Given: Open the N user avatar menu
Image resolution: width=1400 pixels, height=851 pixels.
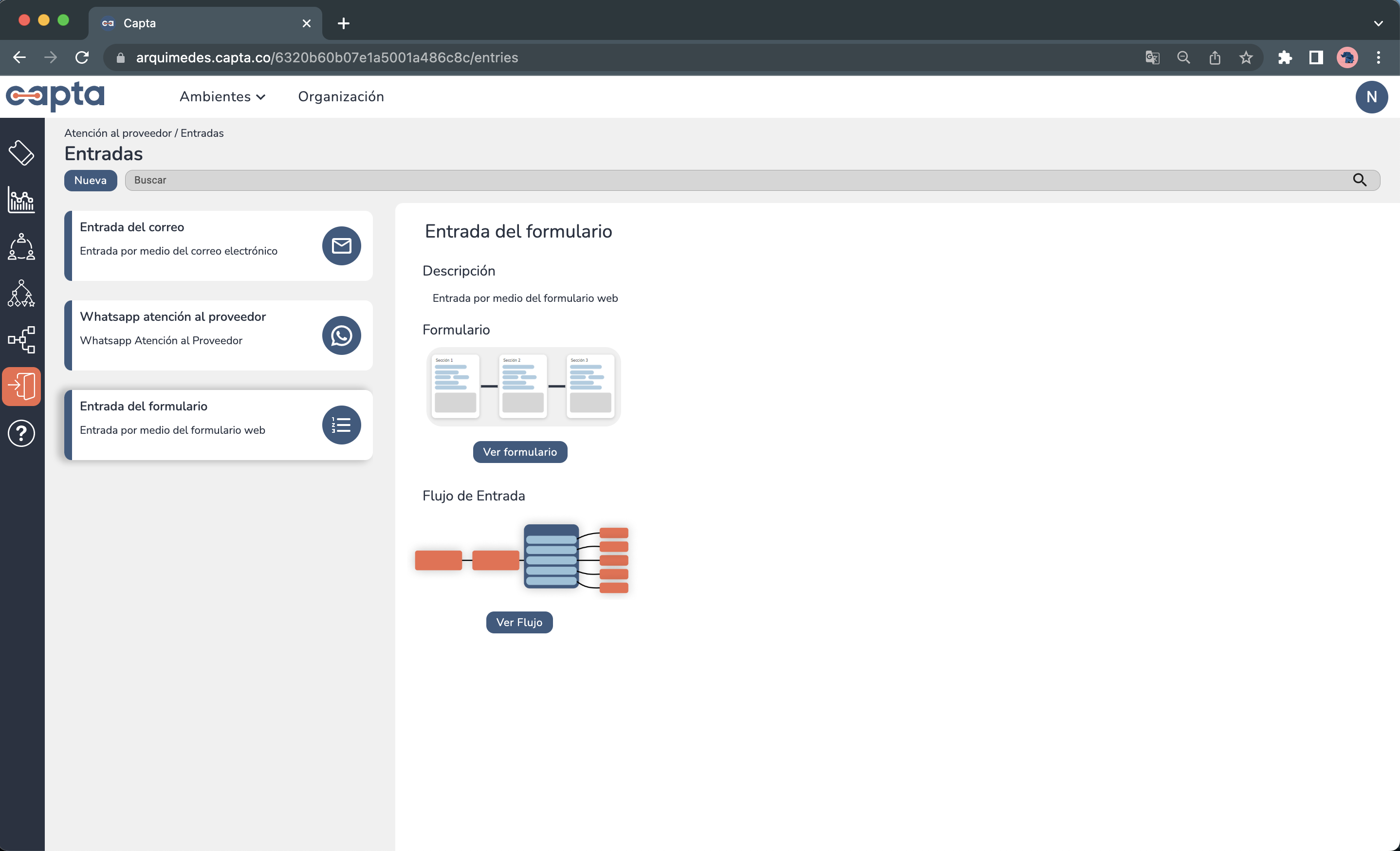Looking at the screenshot, I should [x=1371, y=96].
